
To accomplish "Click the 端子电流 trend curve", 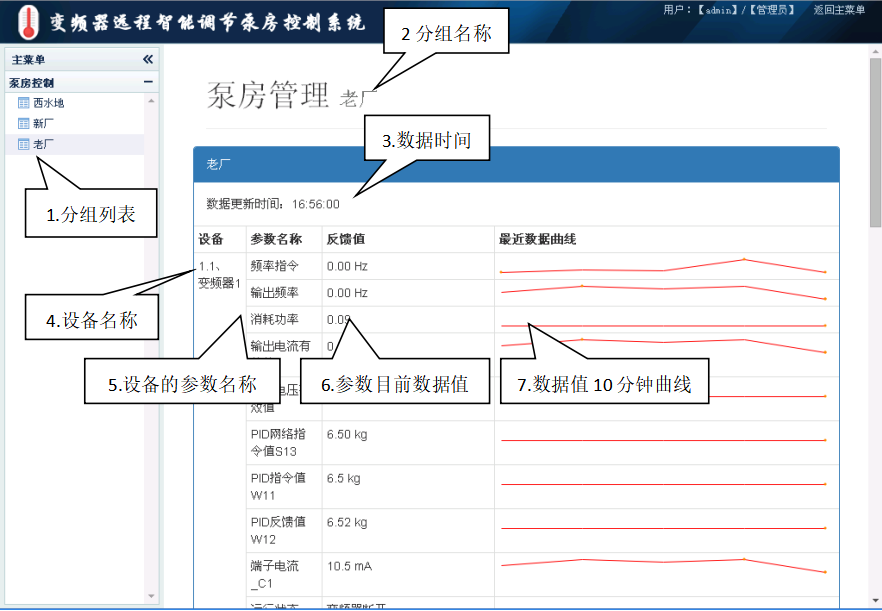I will (663, 565).
